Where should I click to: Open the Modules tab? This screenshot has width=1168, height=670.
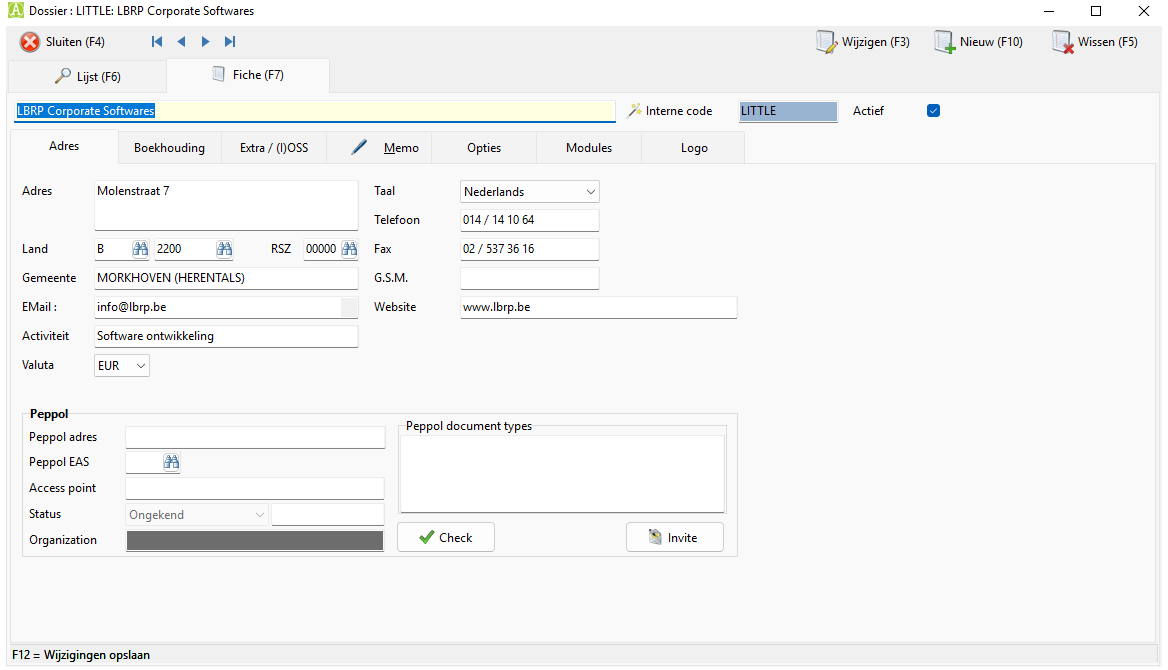589,148
